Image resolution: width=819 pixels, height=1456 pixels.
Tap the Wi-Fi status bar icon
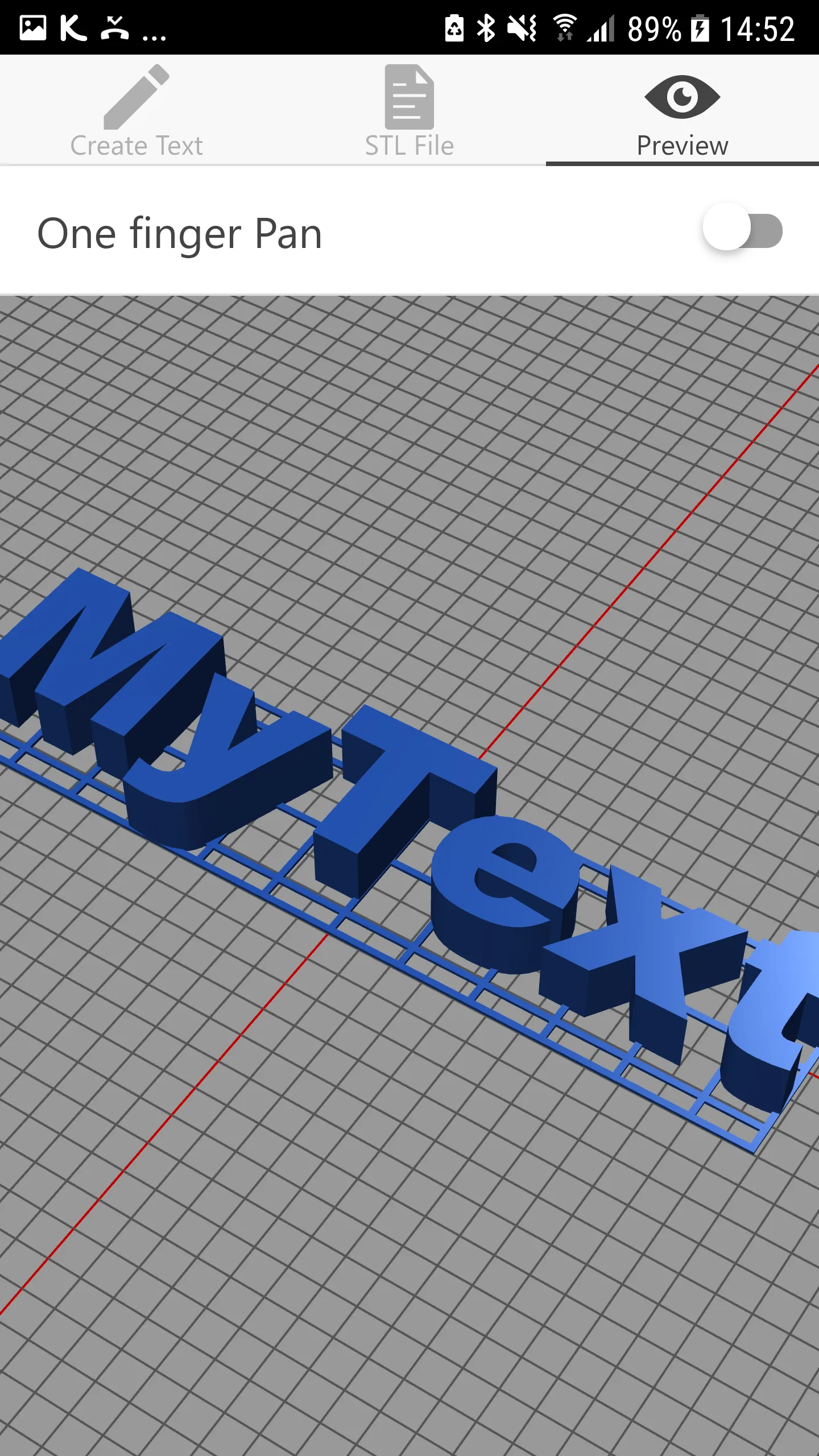coord(564,28)
